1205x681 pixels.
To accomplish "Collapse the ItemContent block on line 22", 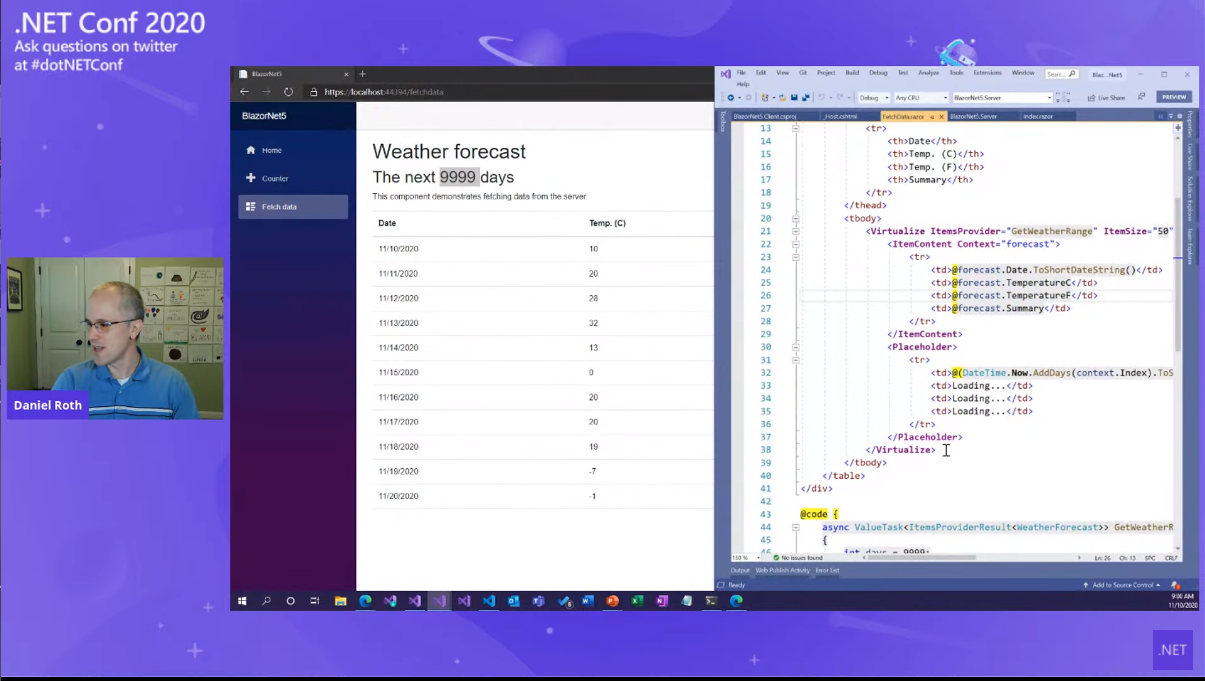I will pyautogui.click(x=795, y=244).
